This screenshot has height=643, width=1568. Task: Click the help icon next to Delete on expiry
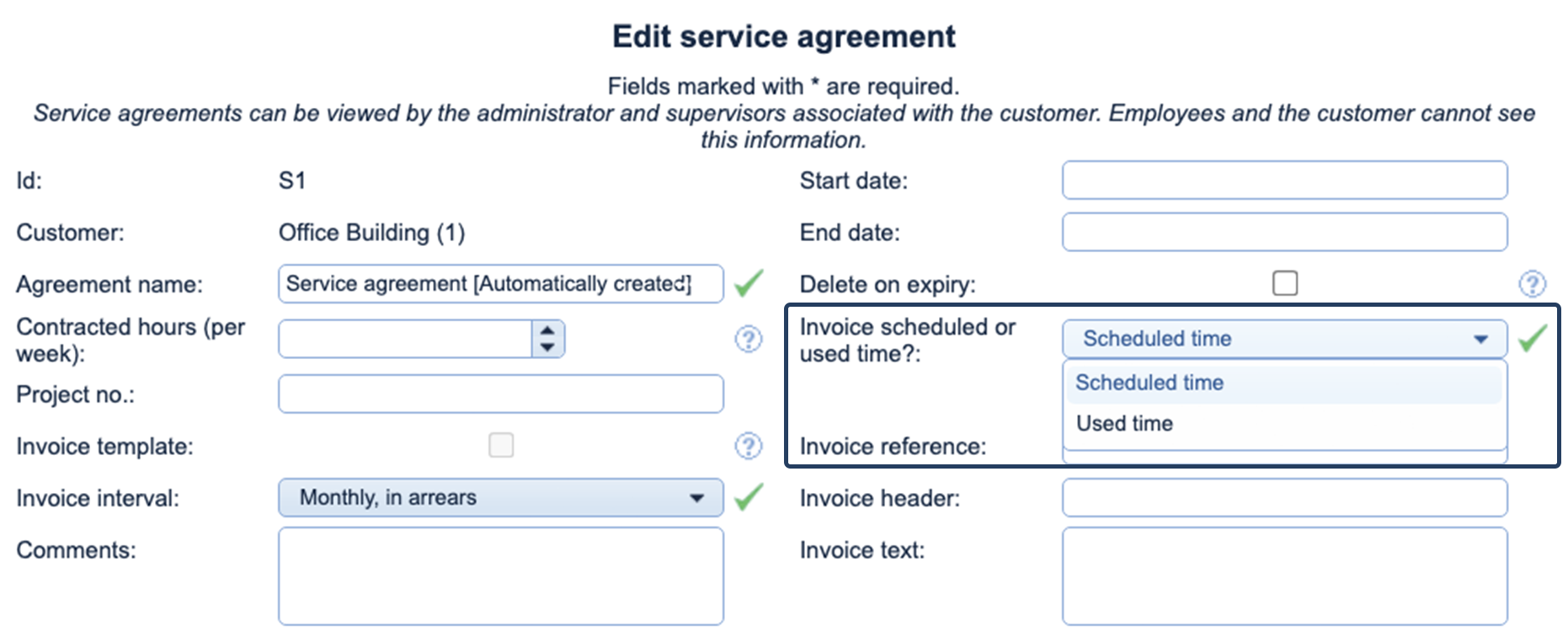1534,284
